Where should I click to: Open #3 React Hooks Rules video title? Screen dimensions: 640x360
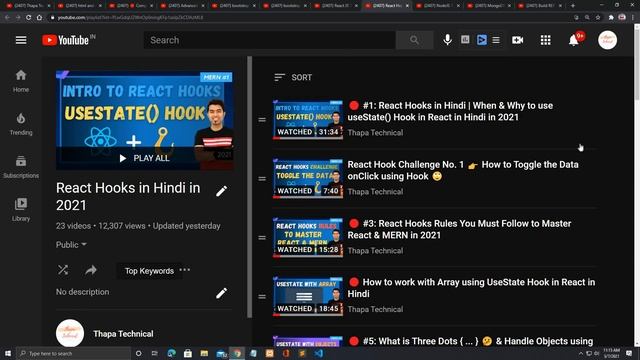pyautogui.click(x=459, y=229)
